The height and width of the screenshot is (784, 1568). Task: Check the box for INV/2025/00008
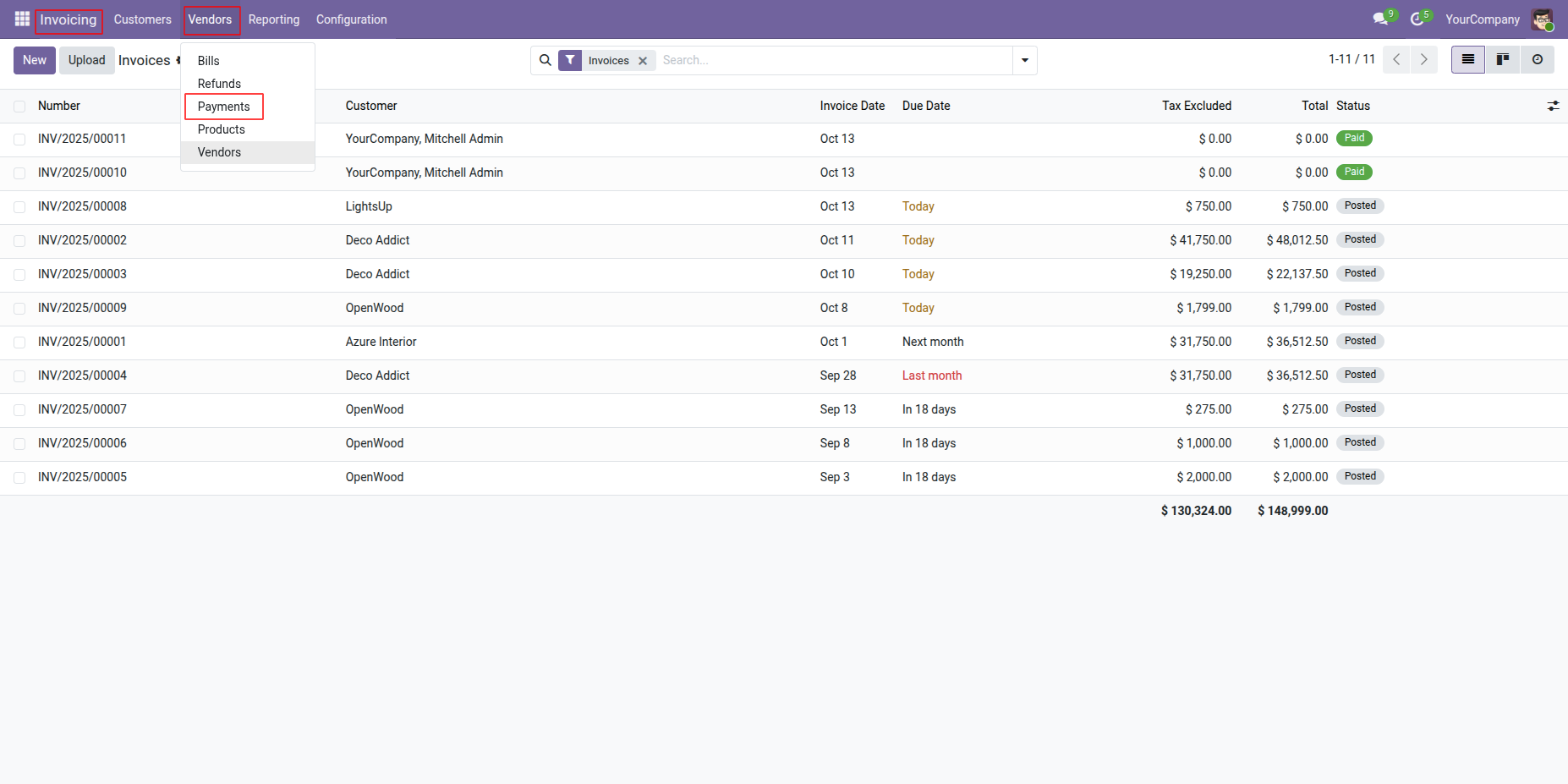[19, 207]
